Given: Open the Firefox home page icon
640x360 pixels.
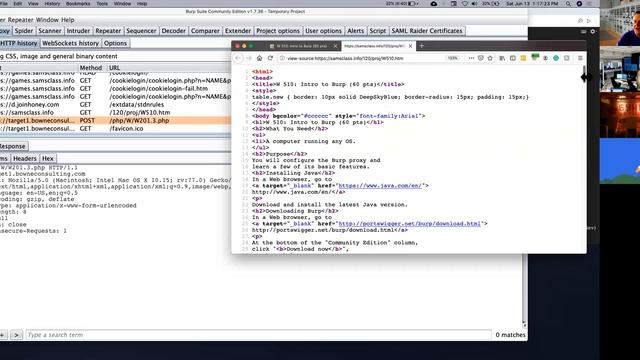Looking at the screenshot, I should [260, 58].
